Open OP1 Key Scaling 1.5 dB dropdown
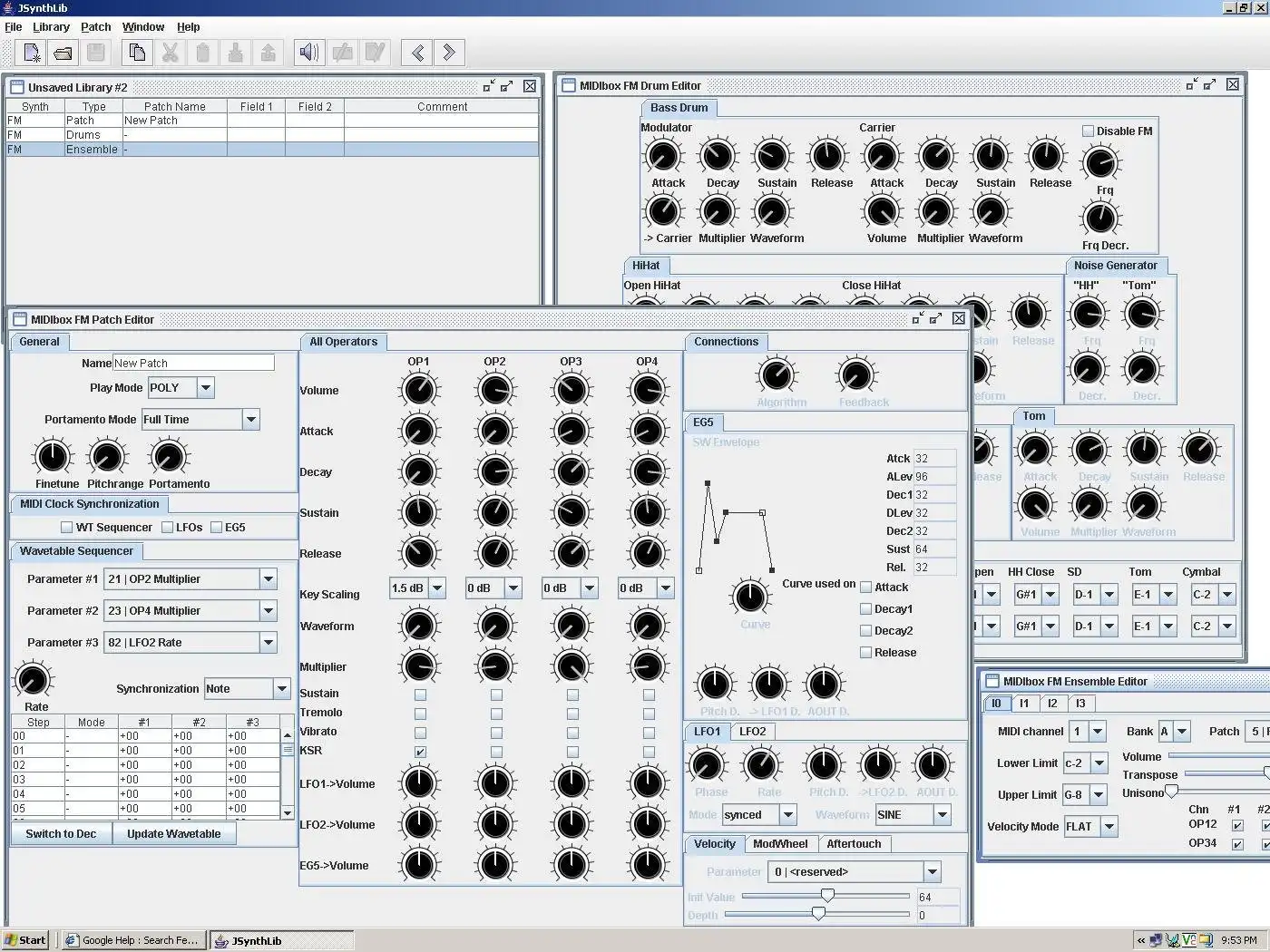Image resolution: width=1270 pixels, height=952 pixels. [437, 588]
